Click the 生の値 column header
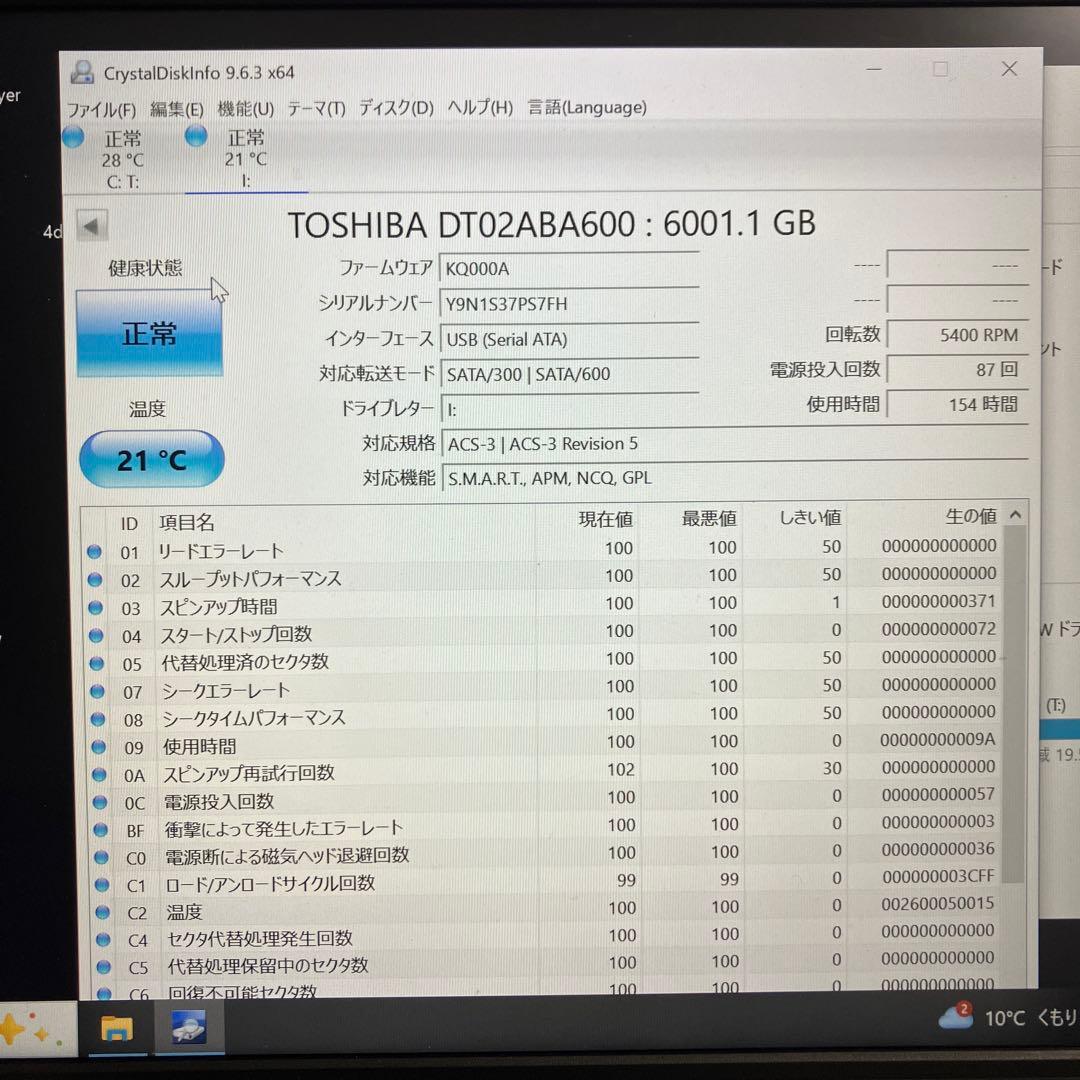The height and width of the screenshot is (1080, 1080). tap(970, 517)
